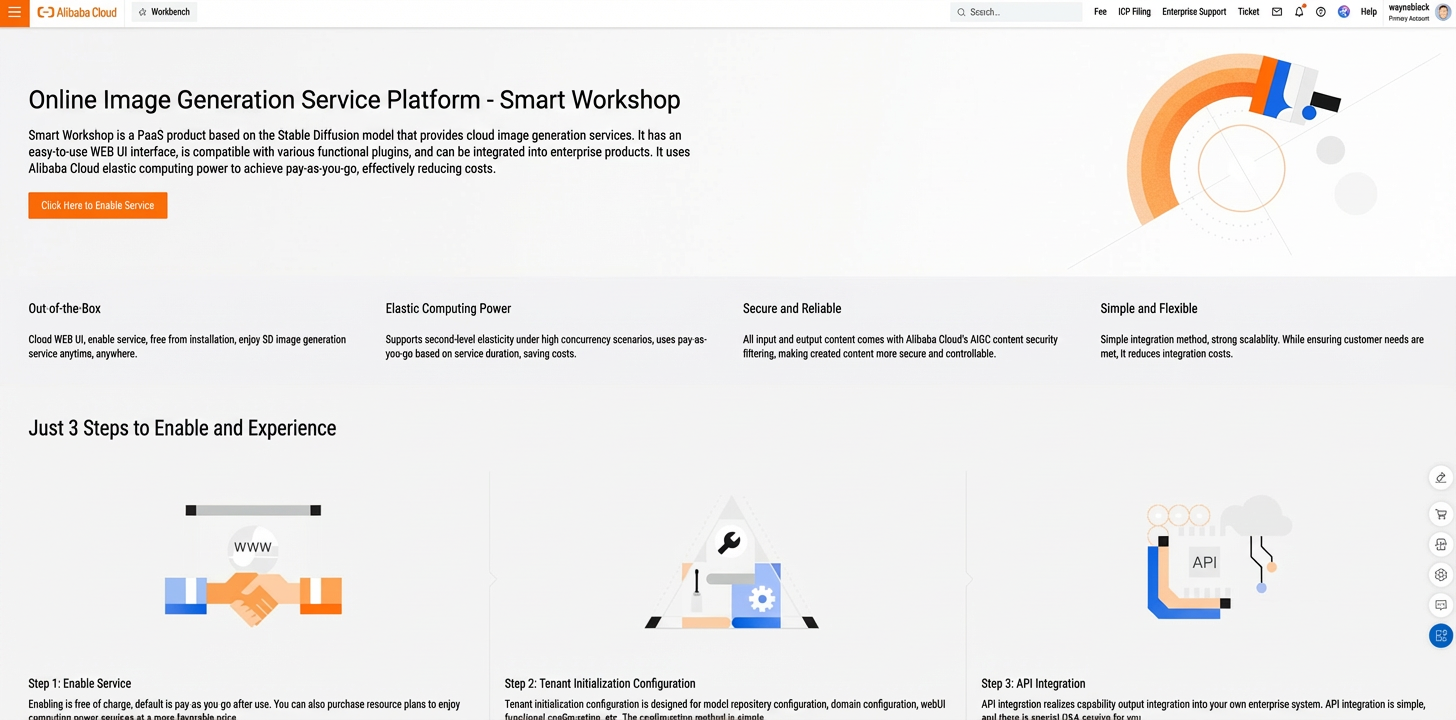Click the handshake illustration for Step 1

[x=253, y=566]
